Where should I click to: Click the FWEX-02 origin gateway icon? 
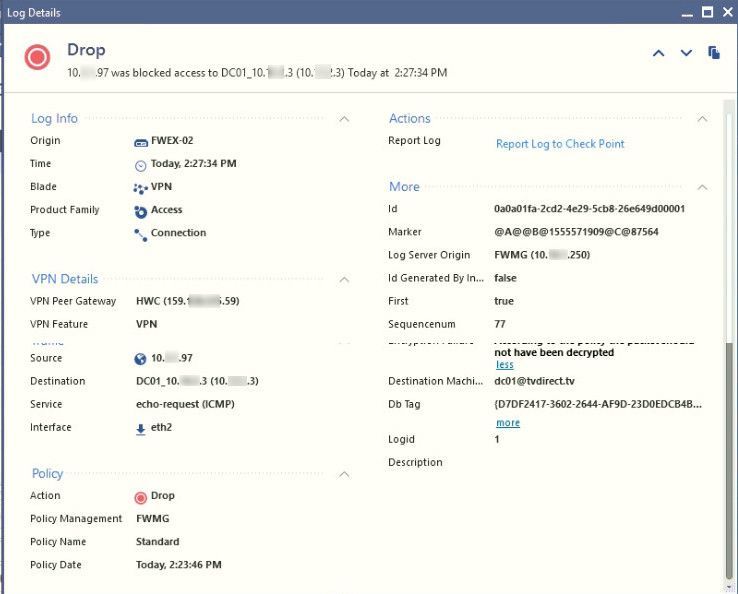[141, 141]
